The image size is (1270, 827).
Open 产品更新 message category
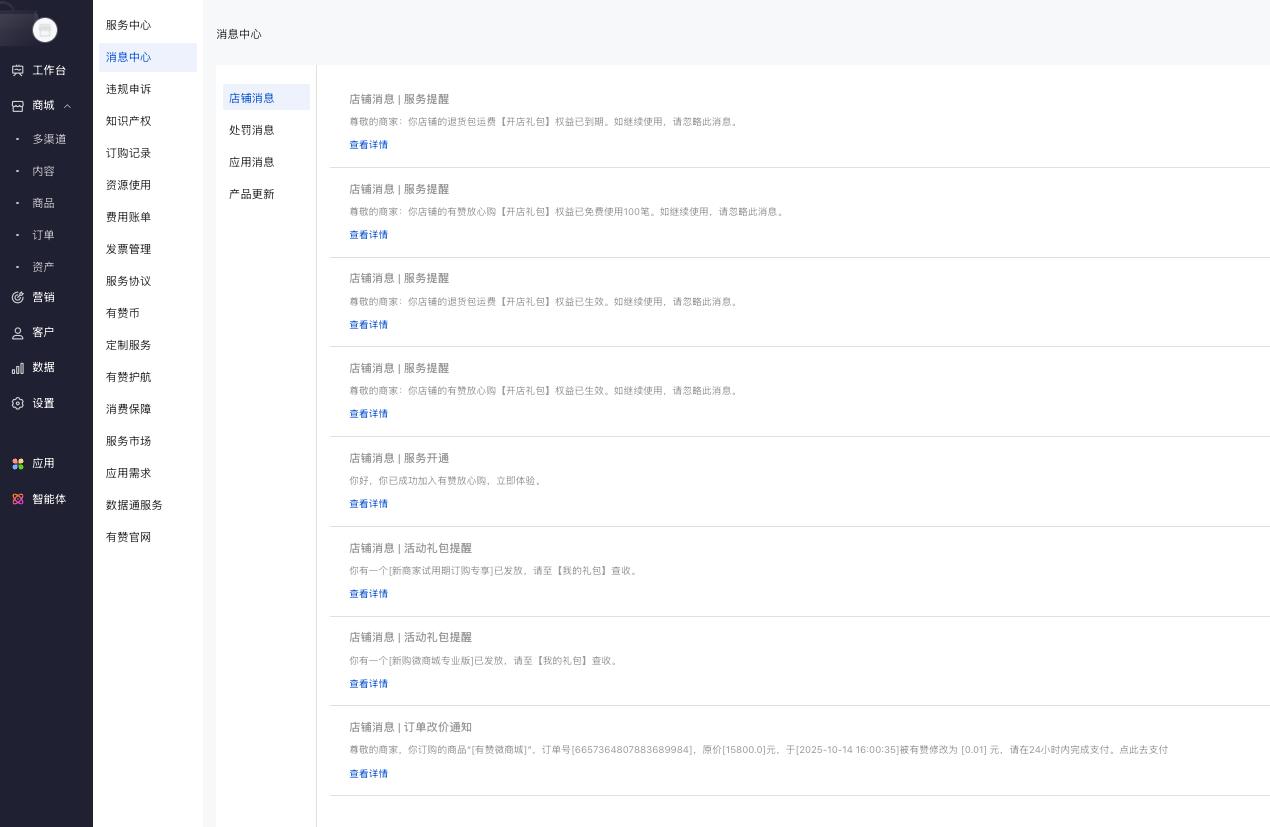click(251, 194)
